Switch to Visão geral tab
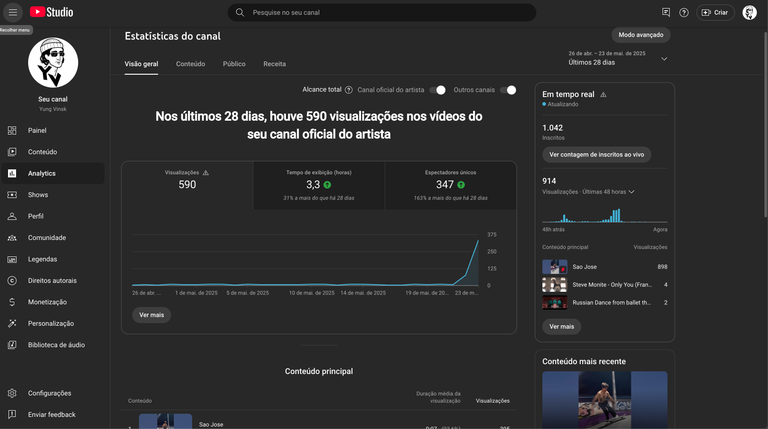The image size is (768, 429). (x=141, y=64)
